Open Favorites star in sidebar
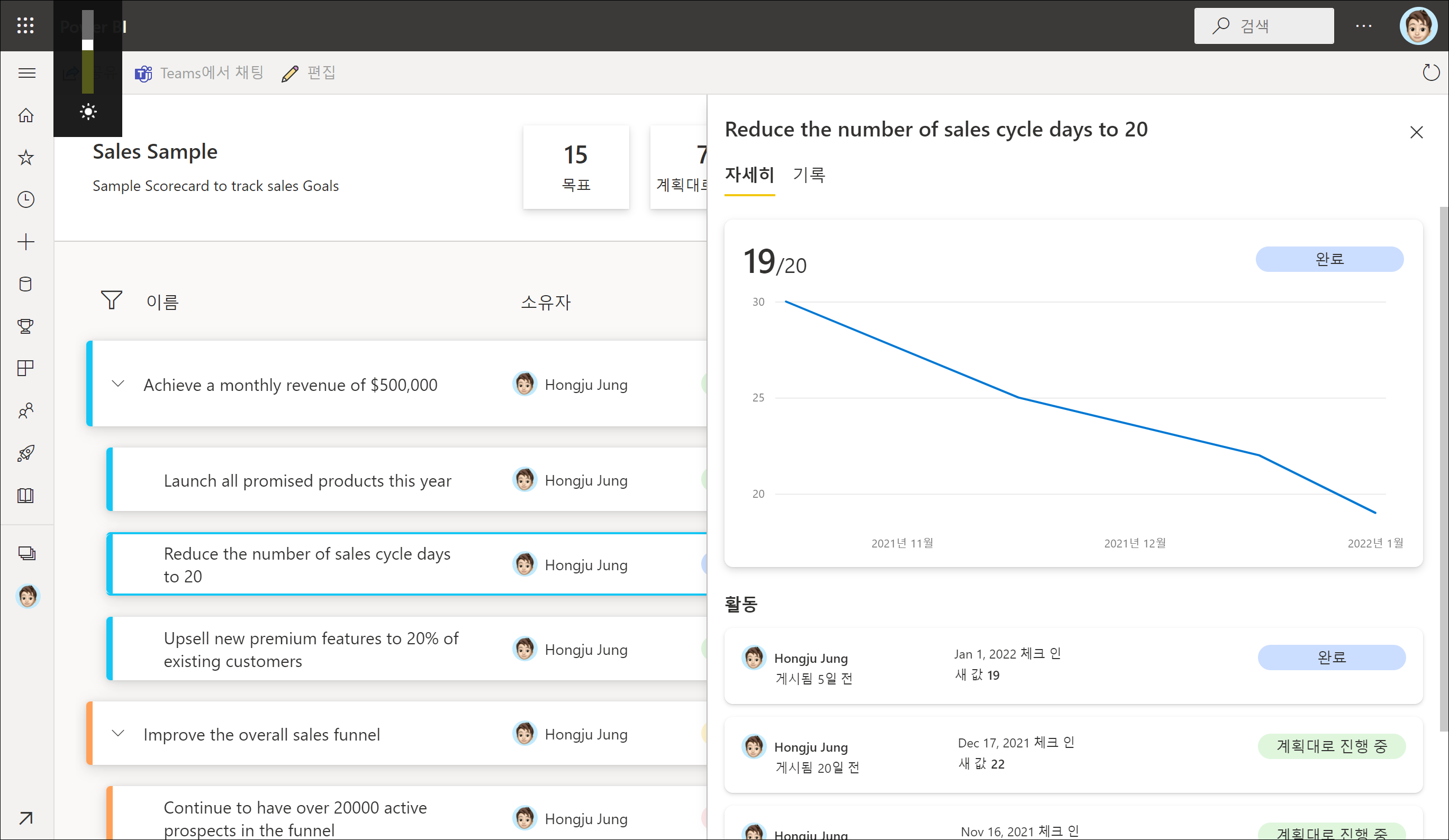 (26, 158)
